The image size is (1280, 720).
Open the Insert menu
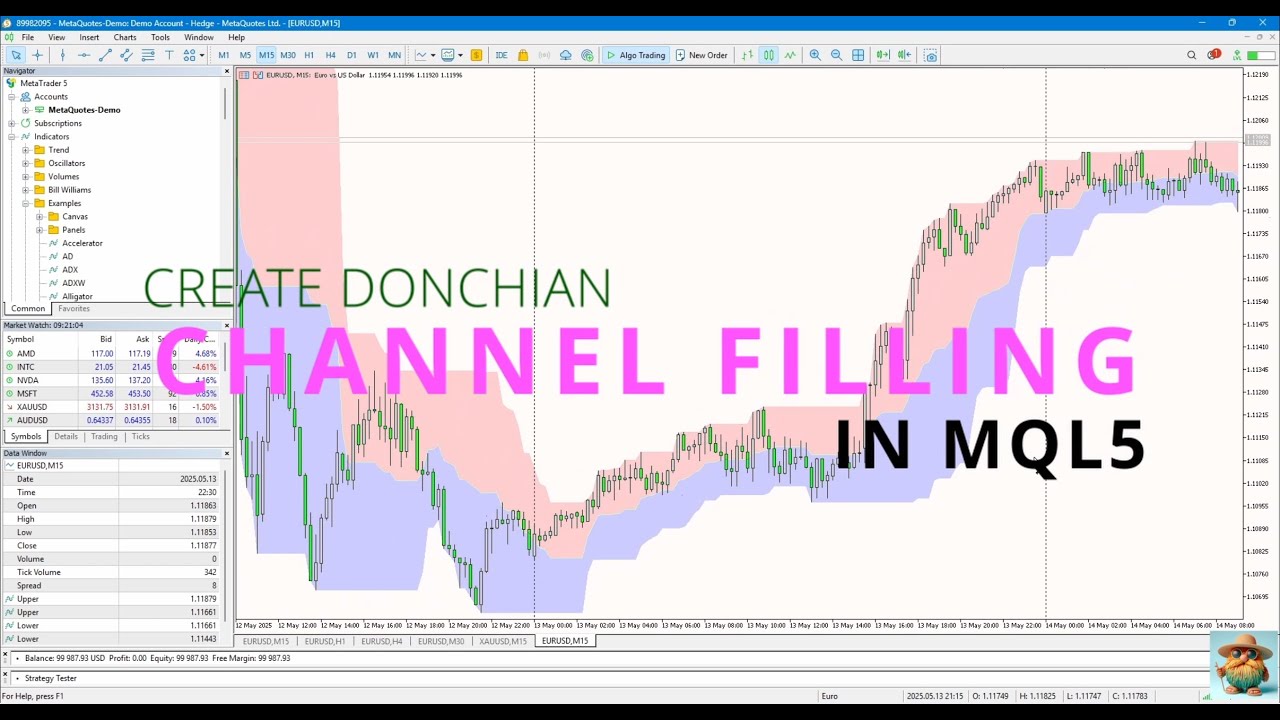[89, 37]
